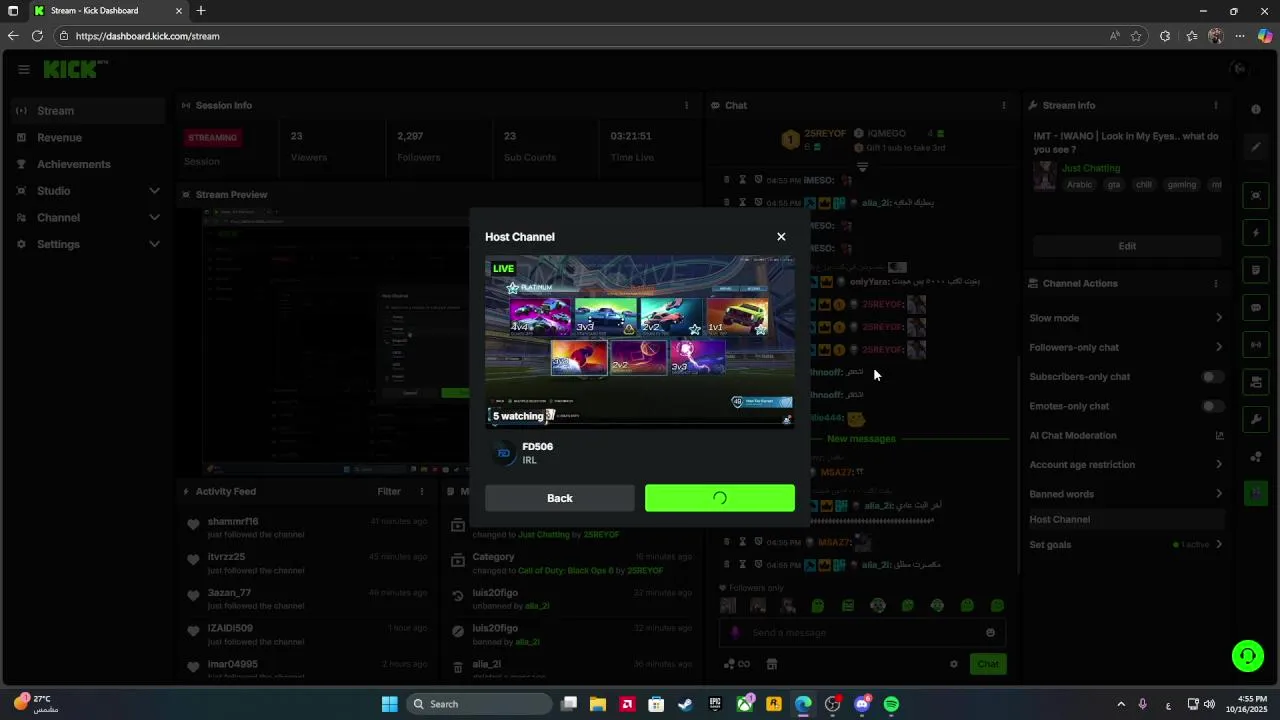Click the pencil edit icon in right rail

click(x=1256, y=147)
